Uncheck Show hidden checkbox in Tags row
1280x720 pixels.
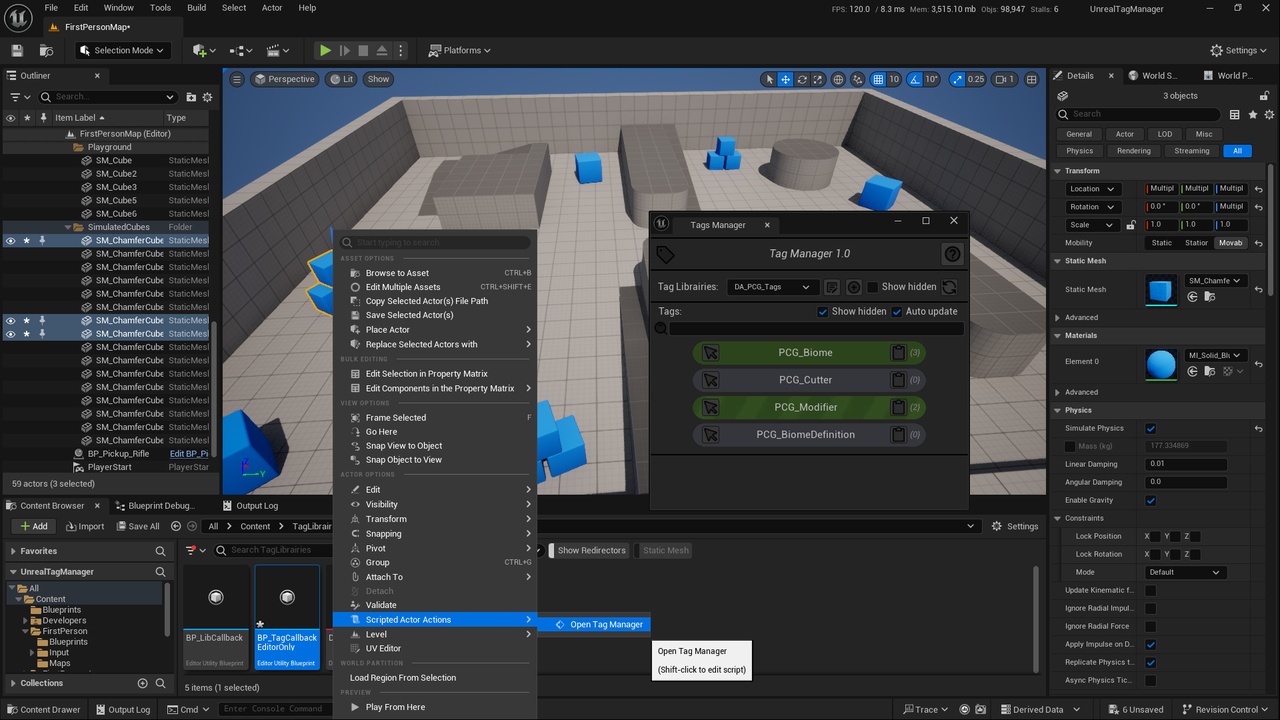click(823, 311)
